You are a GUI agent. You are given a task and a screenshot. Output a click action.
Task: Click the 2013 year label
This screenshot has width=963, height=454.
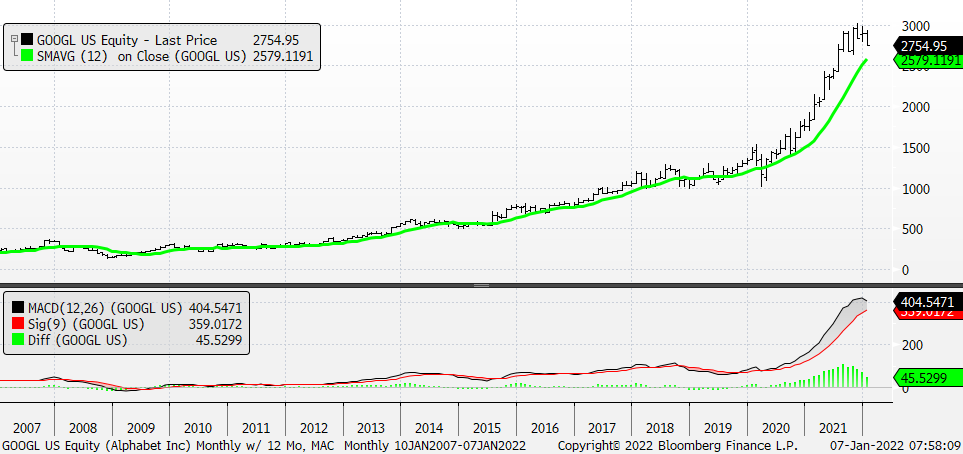[372, 428]
